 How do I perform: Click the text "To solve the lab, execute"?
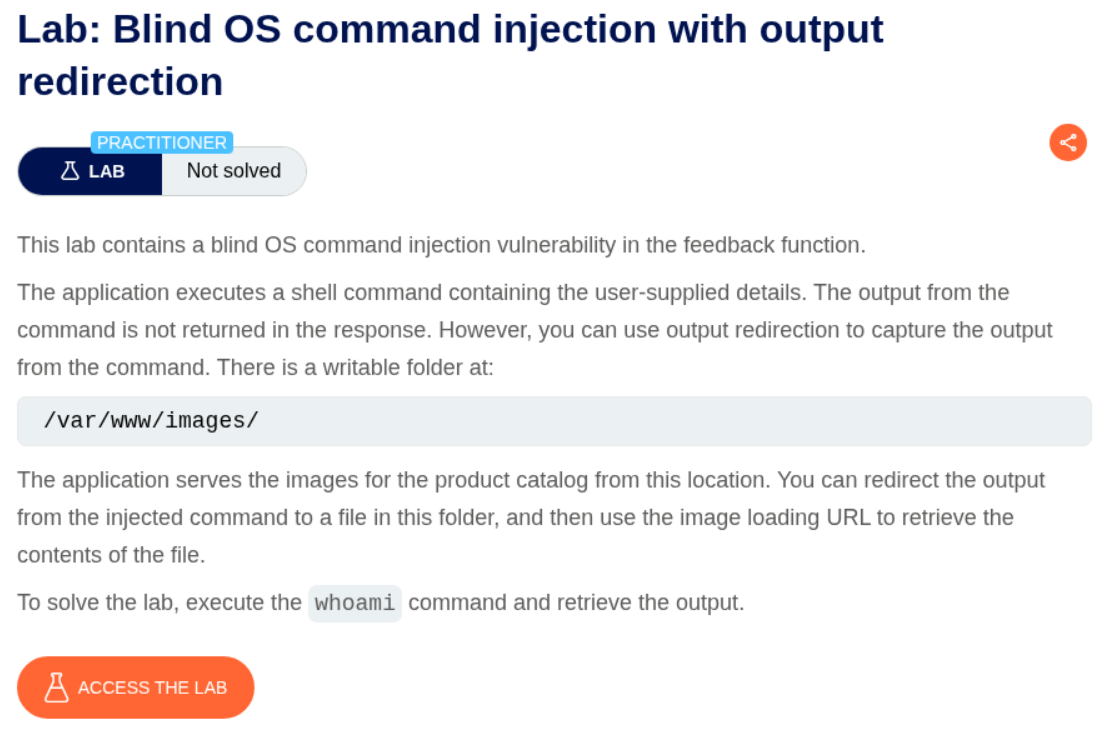[159, 604]
